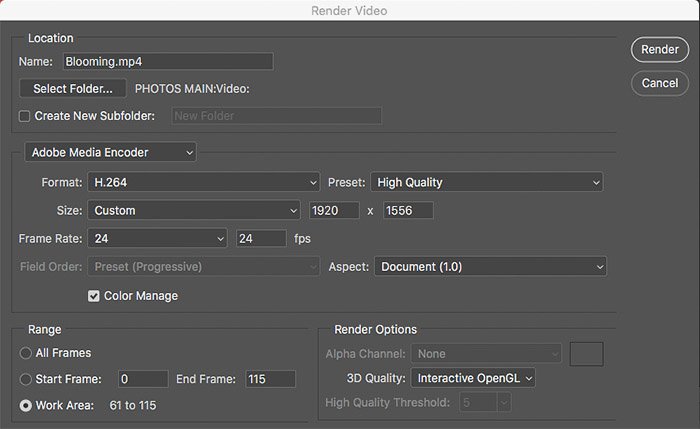
Task: Click the Render button
Action: pos(660,50)
